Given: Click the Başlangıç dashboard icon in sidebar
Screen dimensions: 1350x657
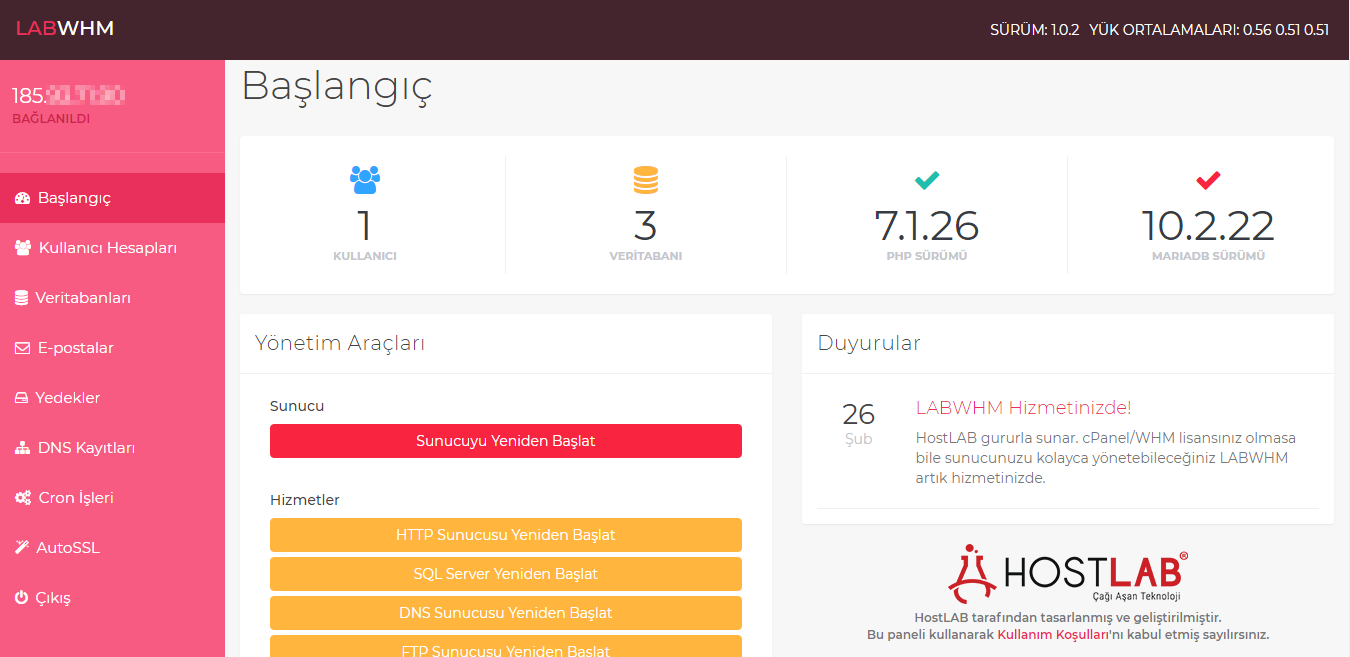Looking at the screenshot, I should (22, 198).
